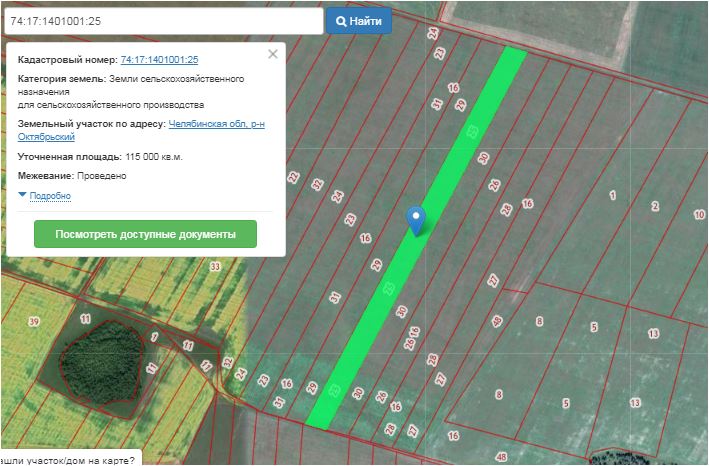This screenshot has height=466, width=709.
Task: Click parcel 1 next to parcel 2
Action: tap(612, 197)
